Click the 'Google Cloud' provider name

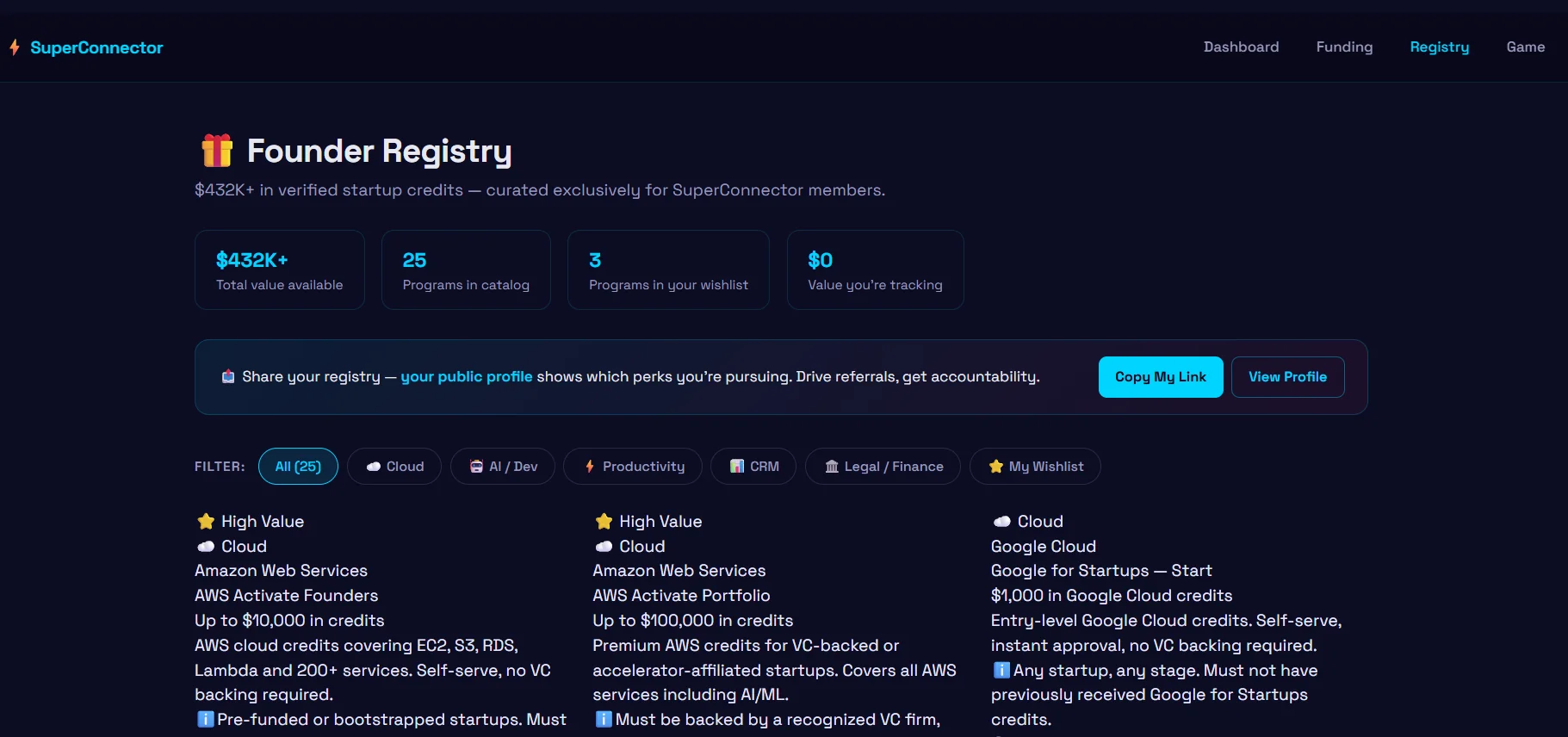[x=1044, y=547]
